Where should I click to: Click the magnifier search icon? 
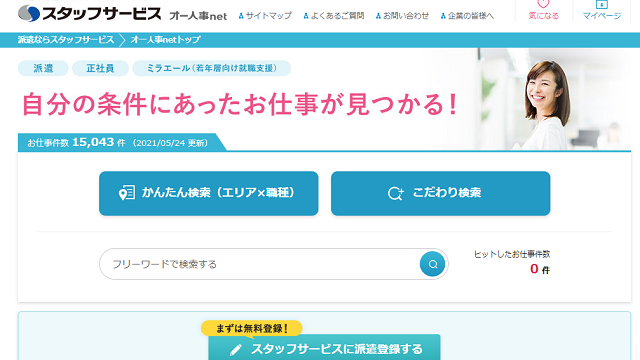tap(432, 264)
